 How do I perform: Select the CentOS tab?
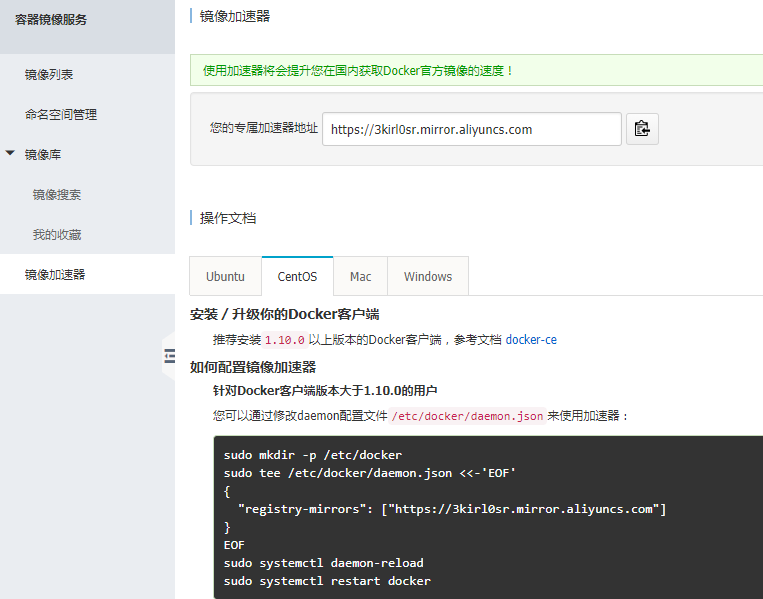point(297,277)
